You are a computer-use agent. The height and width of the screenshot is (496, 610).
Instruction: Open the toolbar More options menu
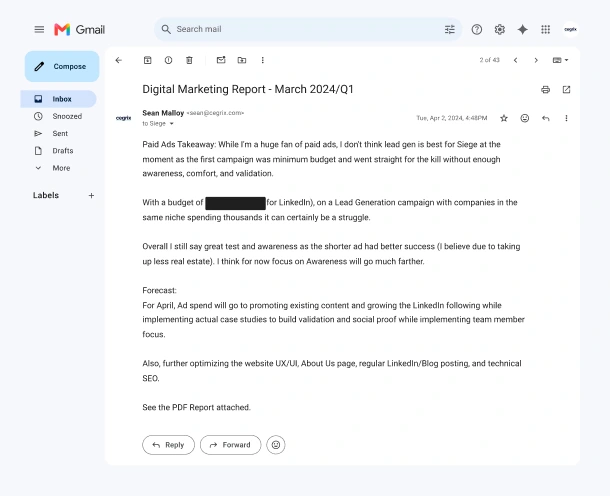click(x=263, y=60)
